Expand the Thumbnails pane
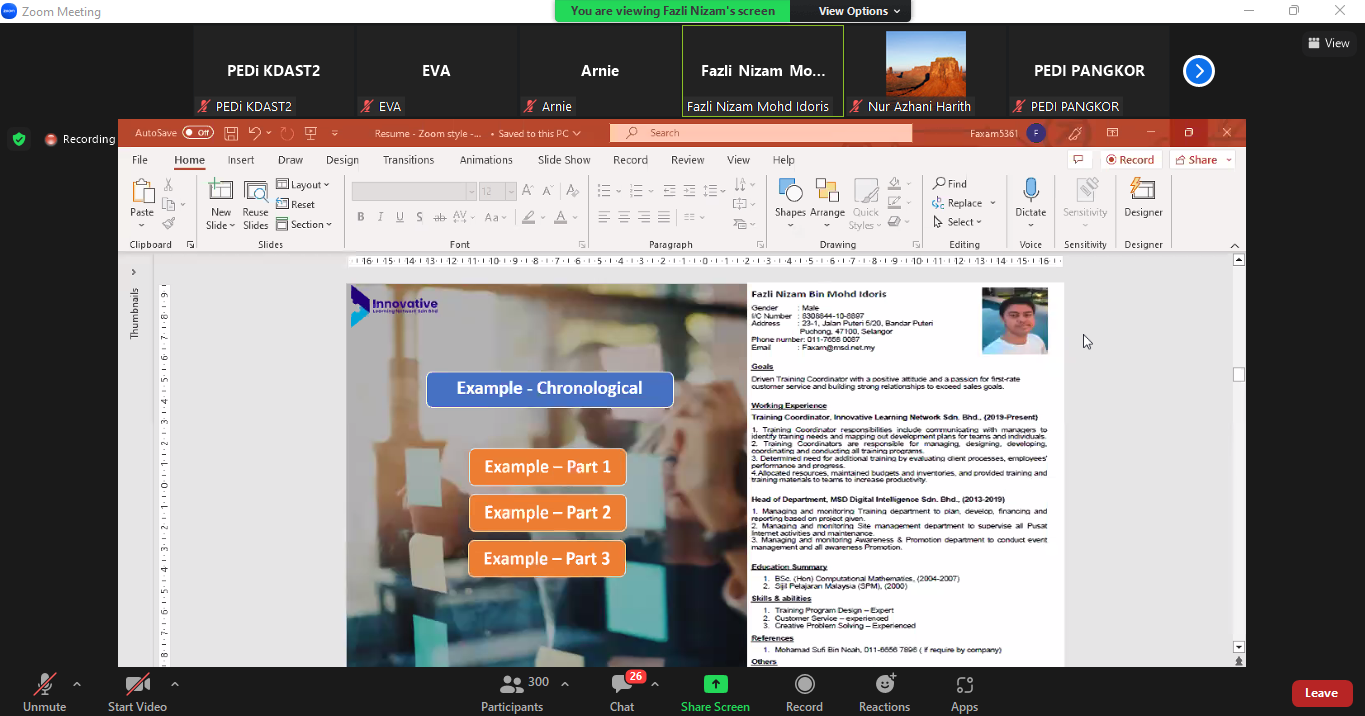Screen dimensions: 1365x716 click(x=133, y=272)
